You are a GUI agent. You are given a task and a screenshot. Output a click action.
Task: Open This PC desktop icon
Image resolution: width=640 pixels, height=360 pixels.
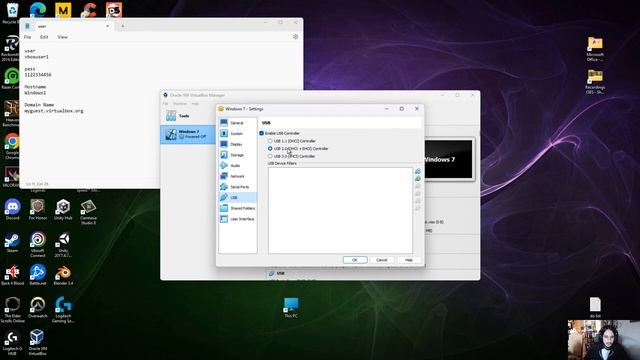click(291, 307)
